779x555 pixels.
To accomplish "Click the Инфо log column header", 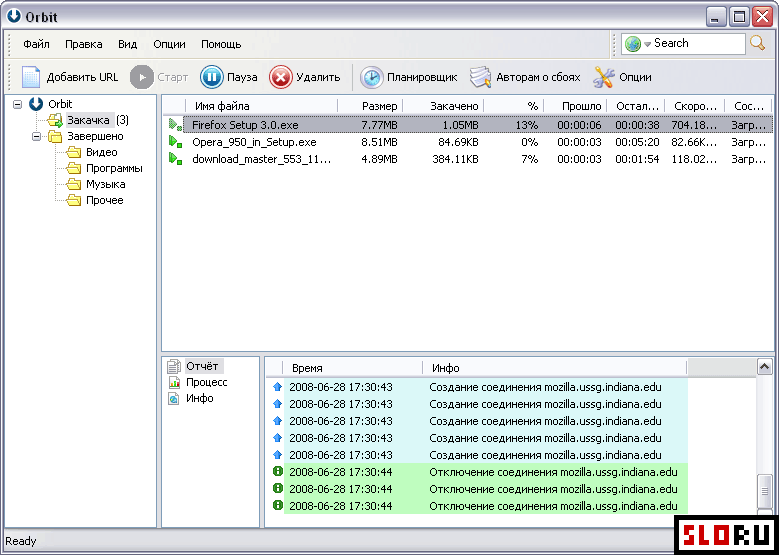I will [554, 368].
